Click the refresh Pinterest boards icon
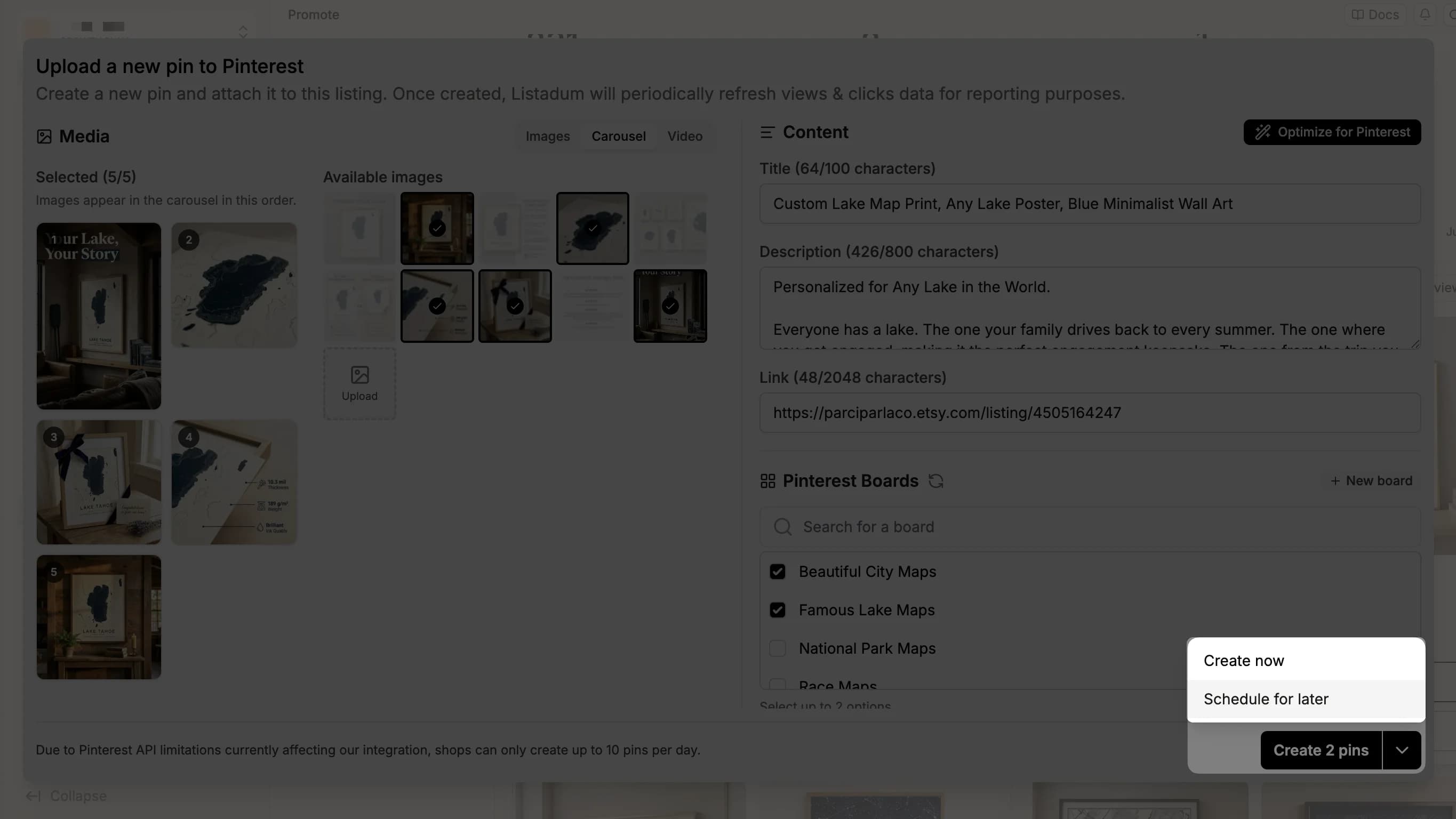 [936, 481]
